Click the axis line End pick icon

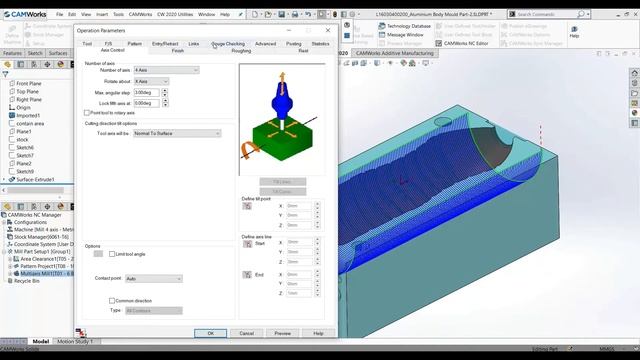click(x=247, y=275)
